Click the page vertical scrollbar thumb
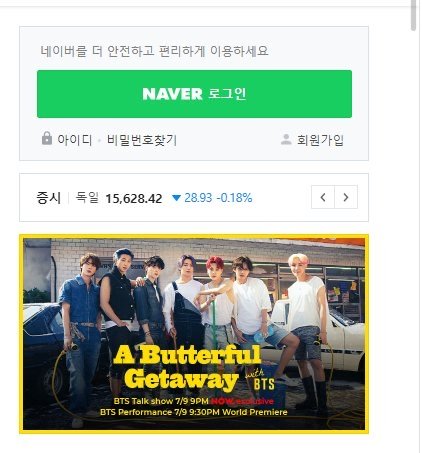The width and height of the screenshot is (422, 453). (414, 15)
